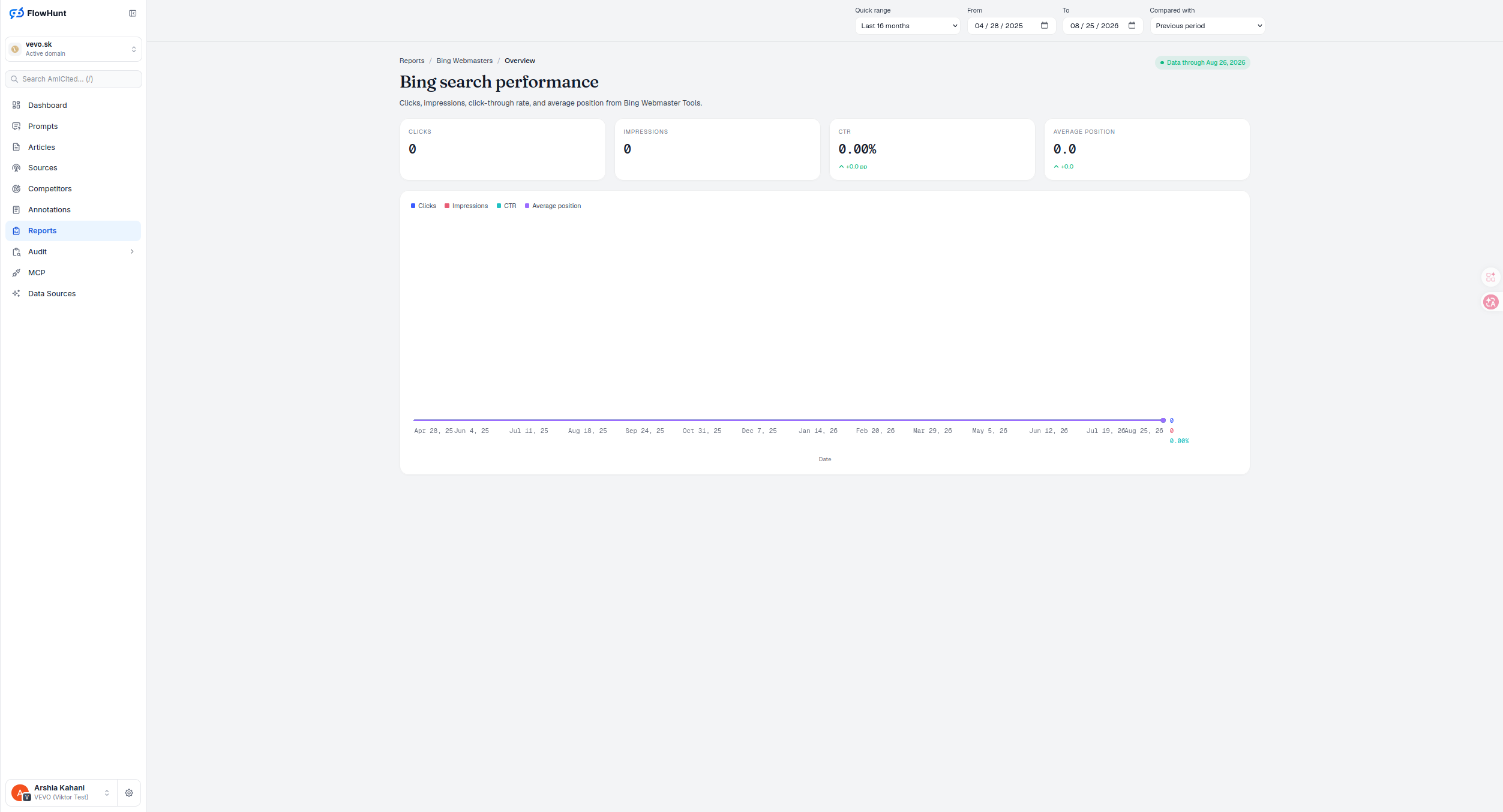The image size is (1503, 812).
Task: Go to Data Sources page
Action: tap(73, 294)
